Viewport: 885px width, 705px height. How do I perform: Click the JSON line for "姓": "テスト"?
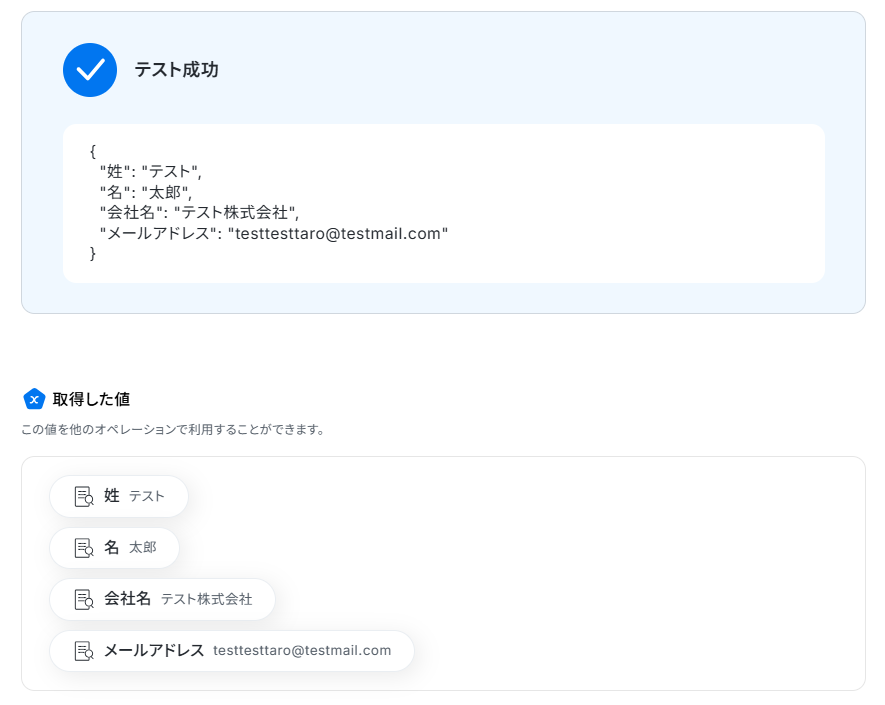tap(151, 171)
